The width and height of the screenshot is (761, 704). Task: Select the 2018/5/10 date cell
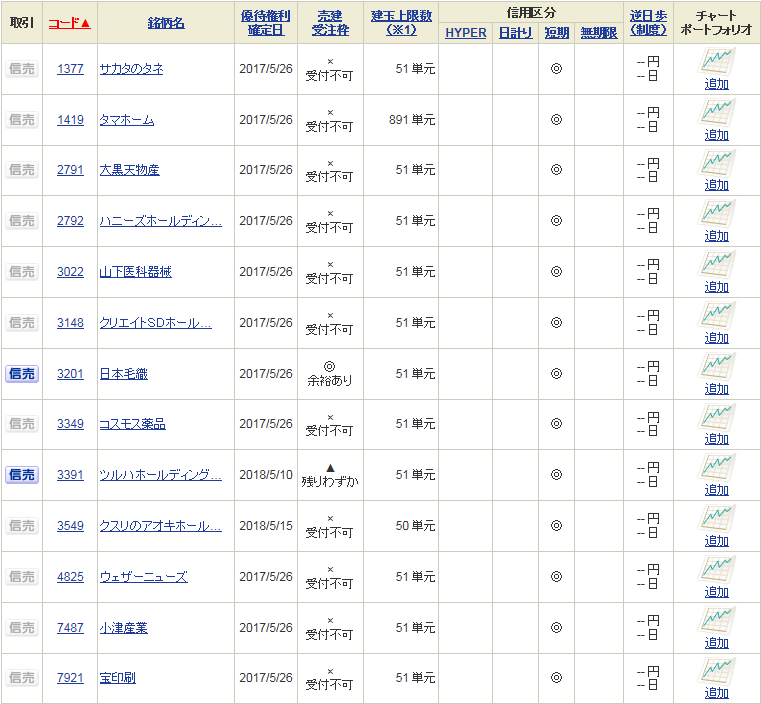click(x=266, y=475)
